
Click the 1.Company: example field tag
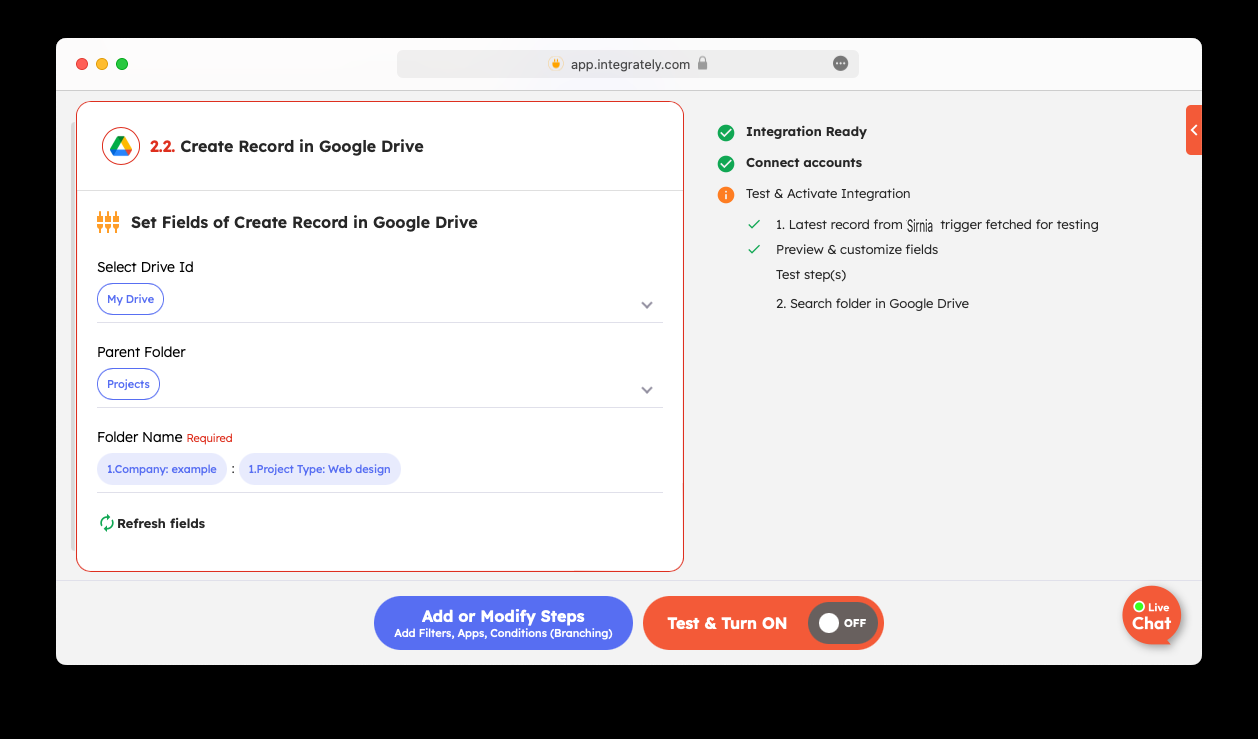162,469
